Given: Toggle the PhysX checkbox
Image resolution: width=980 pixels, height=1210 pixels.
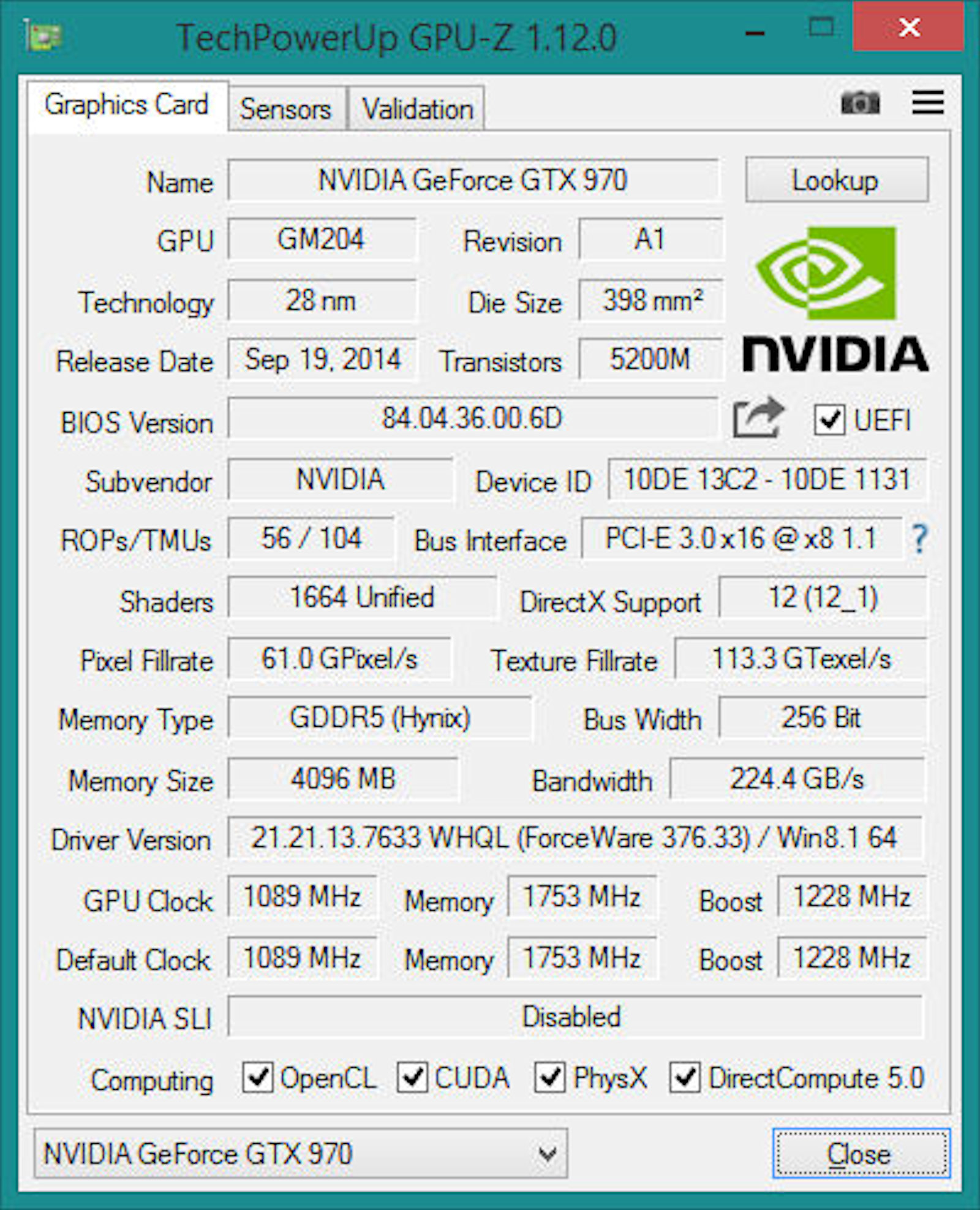Looking at the screenshot, I should pos(549,1077).
